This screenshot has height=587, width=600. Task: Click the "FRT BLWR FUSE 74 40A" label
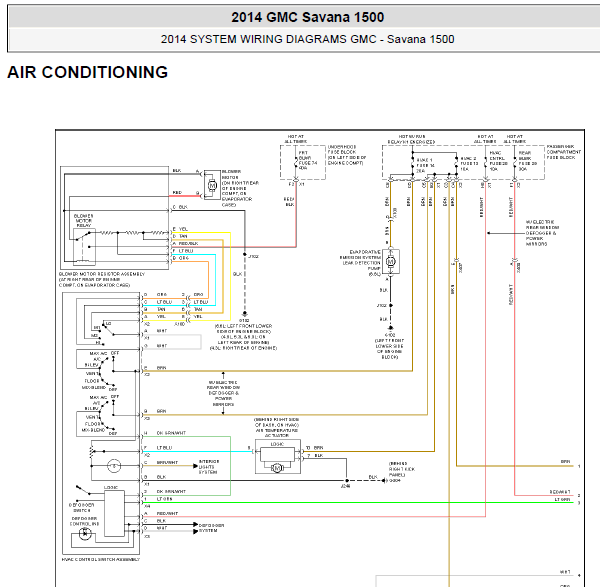pos(308,160)
